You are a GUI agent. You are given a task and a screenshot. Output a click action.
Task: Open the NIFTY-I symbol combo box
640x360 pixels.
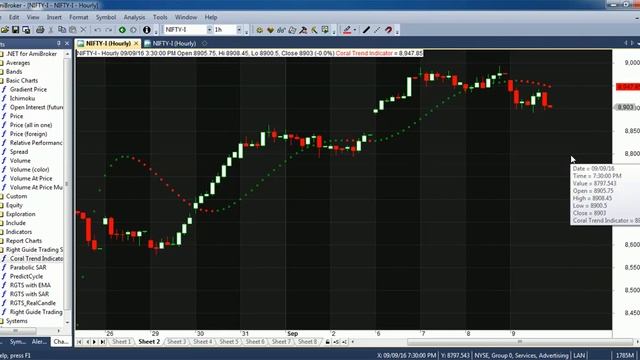188,30
